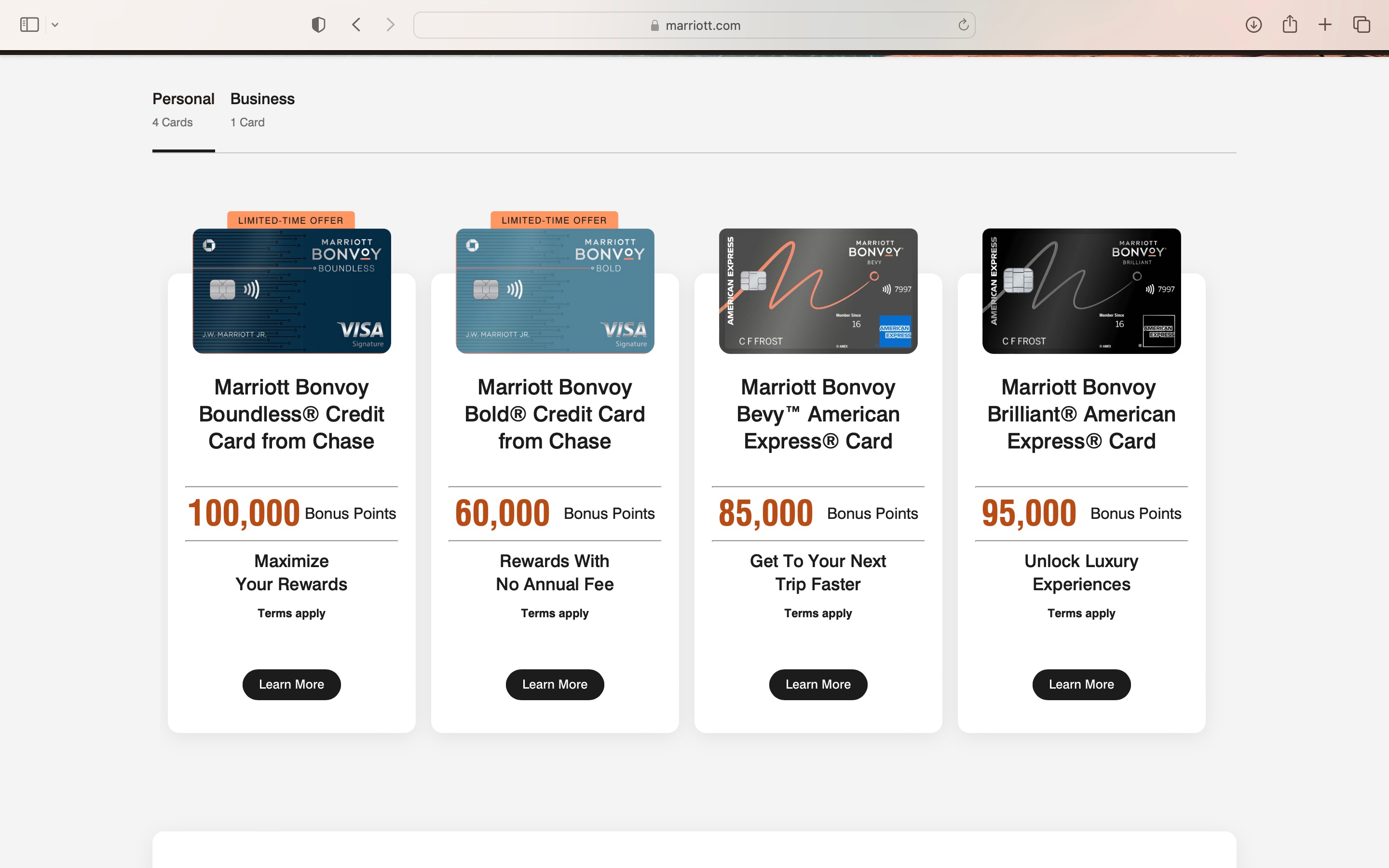Screen dimensions: 1389x868
Task: Click Terms apply under Maximize Your Rewards
Action: point(292,613)
